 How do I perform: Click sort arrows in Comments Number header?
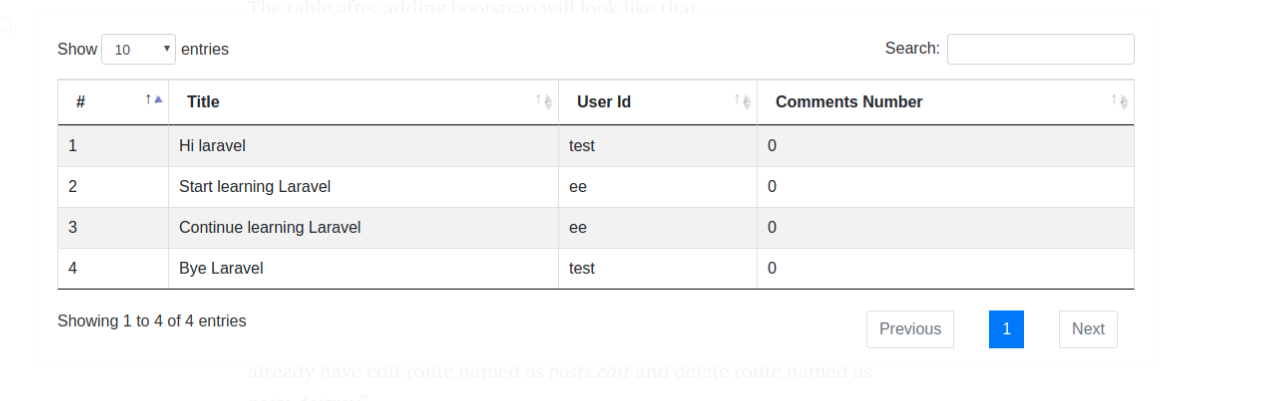tap(1119, 101)
